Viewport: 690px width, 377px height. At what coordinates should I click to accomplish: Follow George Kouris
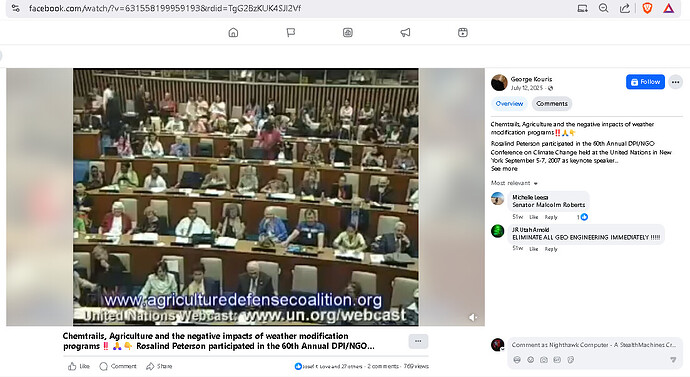click(645, 82)
